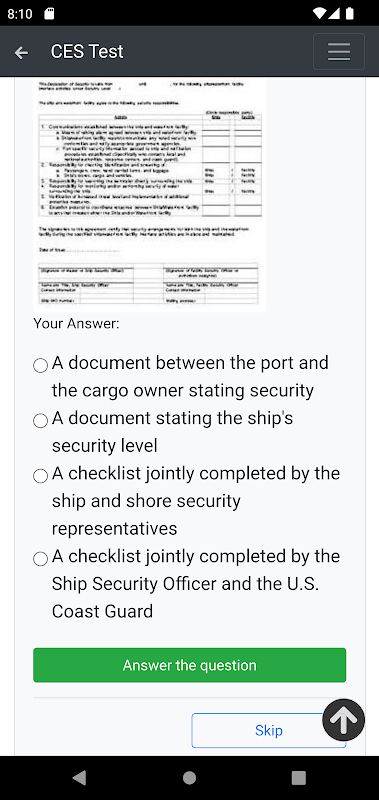This screenshot has height=800, width=379.
Task: Tap Android home circle button
Action: pyautogui.click(x=189, y=778)
